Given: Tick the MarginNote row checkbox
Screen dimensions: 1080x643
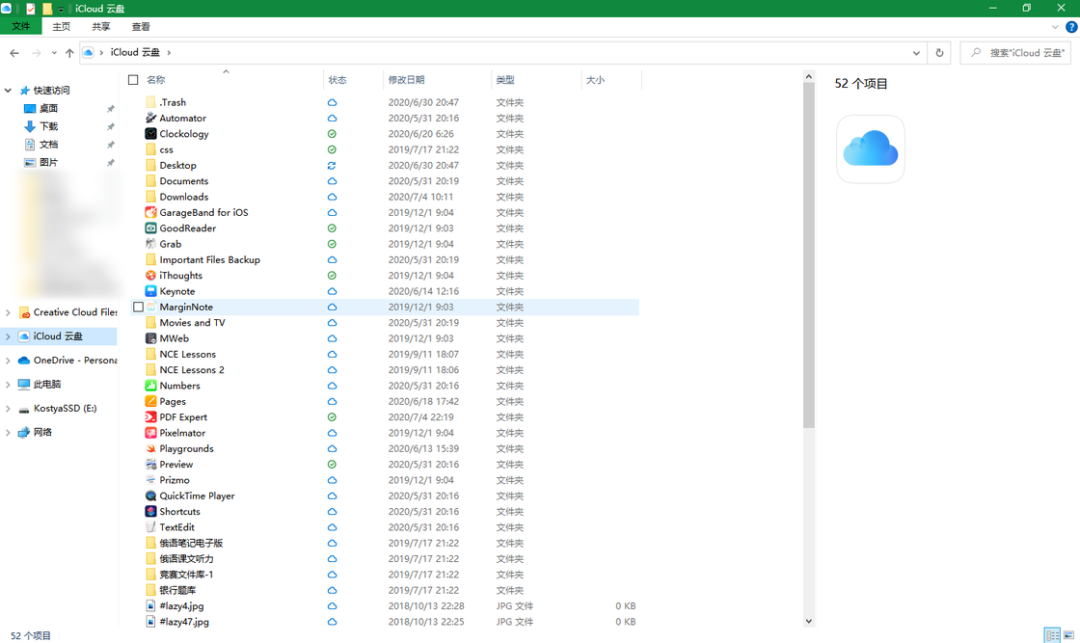Looking at the screenshot, I should tap(138, 307).
